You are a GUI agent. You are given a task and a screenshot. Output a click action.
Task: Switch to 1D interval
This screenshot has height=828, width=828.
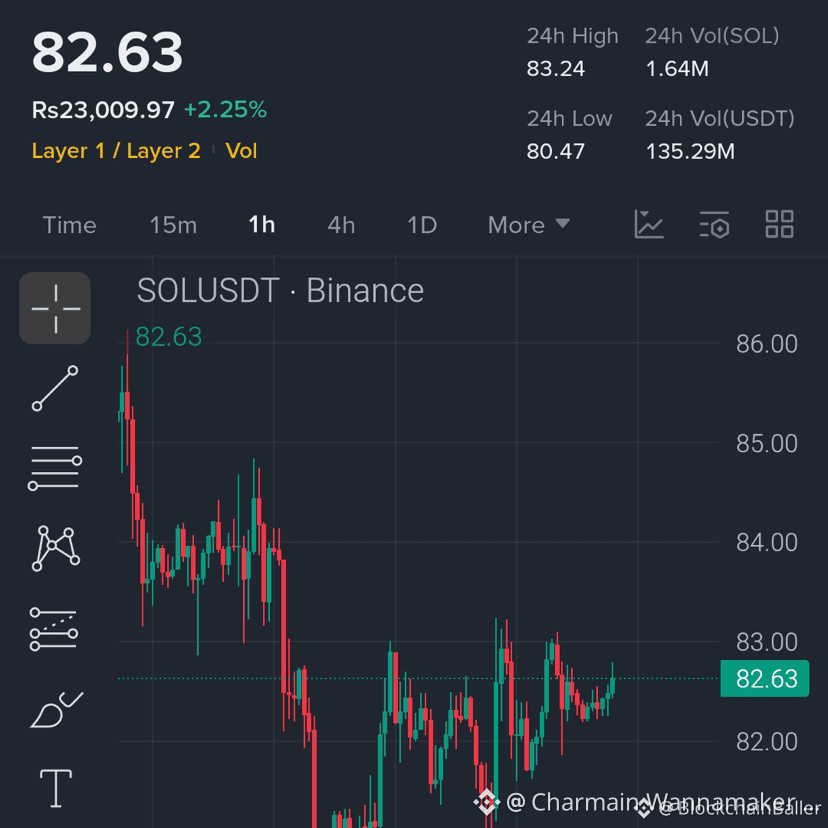(422, 225)
